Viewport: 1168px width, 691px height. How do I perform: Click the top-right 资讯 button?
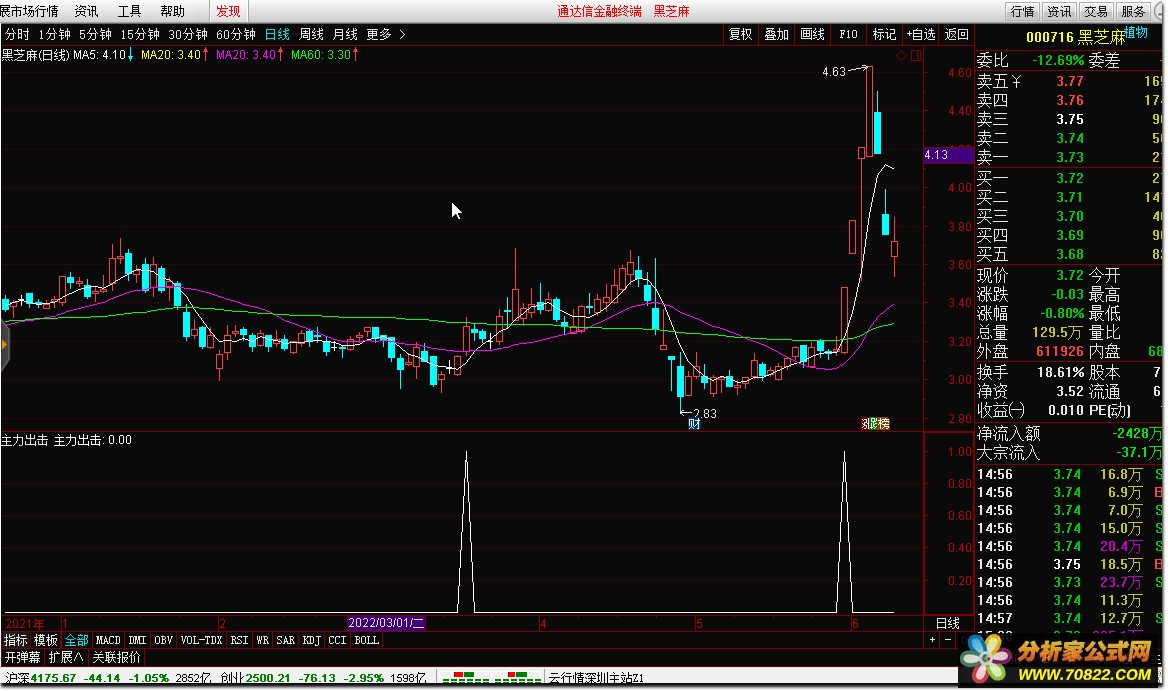(1059, 11)
